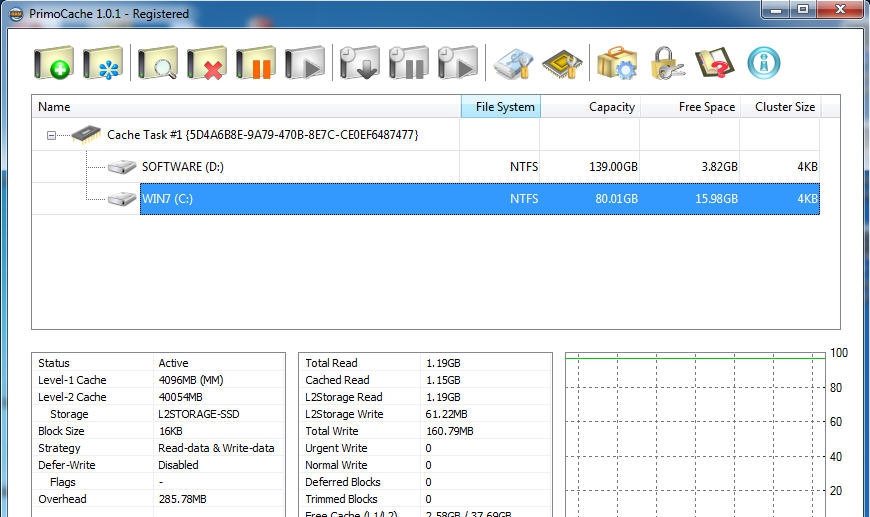Open the memory chip management icon
Screen dimensions: 870x517
tap(561, 63)
